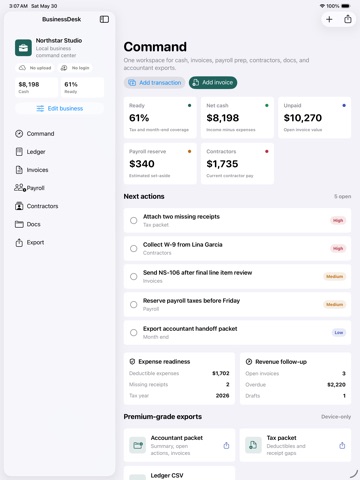This screenshot has width=360, height=480.
Task: Click the sliders icon beside Edit business
Action: 40,109
